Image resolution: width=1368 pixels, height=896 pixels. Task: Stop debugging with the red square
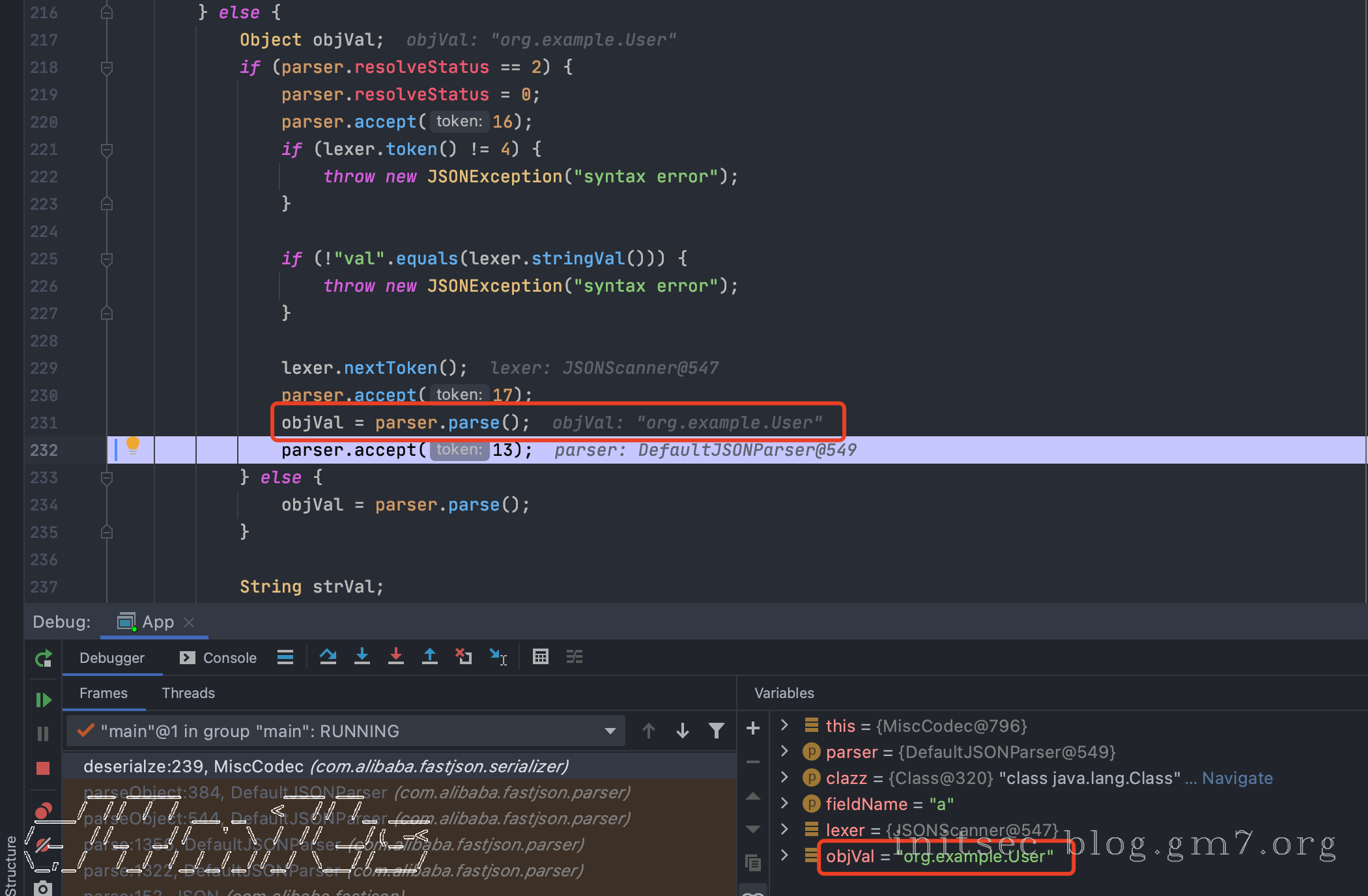coord(44,768)
